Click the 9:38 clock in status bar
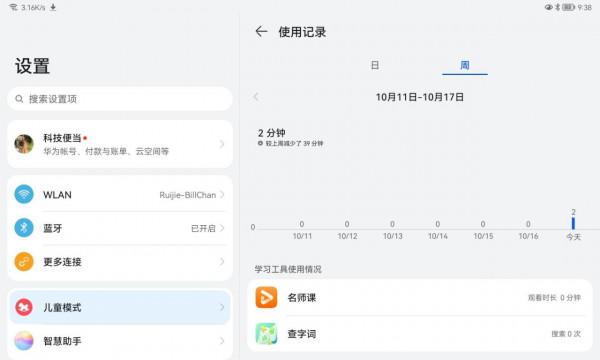Image resolution: width=600 pixels, height=360 pixels. [x=585, y=7]
